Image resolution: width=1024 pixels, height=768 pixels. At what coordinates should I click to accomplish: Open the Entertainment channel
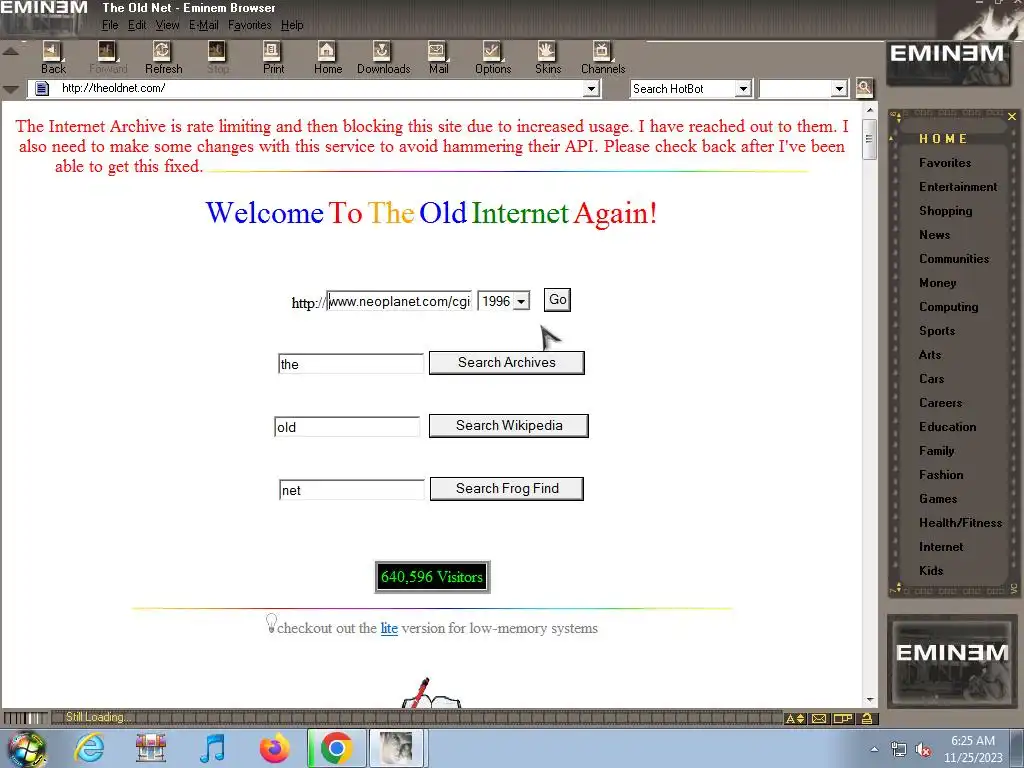(x=958, y=187)
